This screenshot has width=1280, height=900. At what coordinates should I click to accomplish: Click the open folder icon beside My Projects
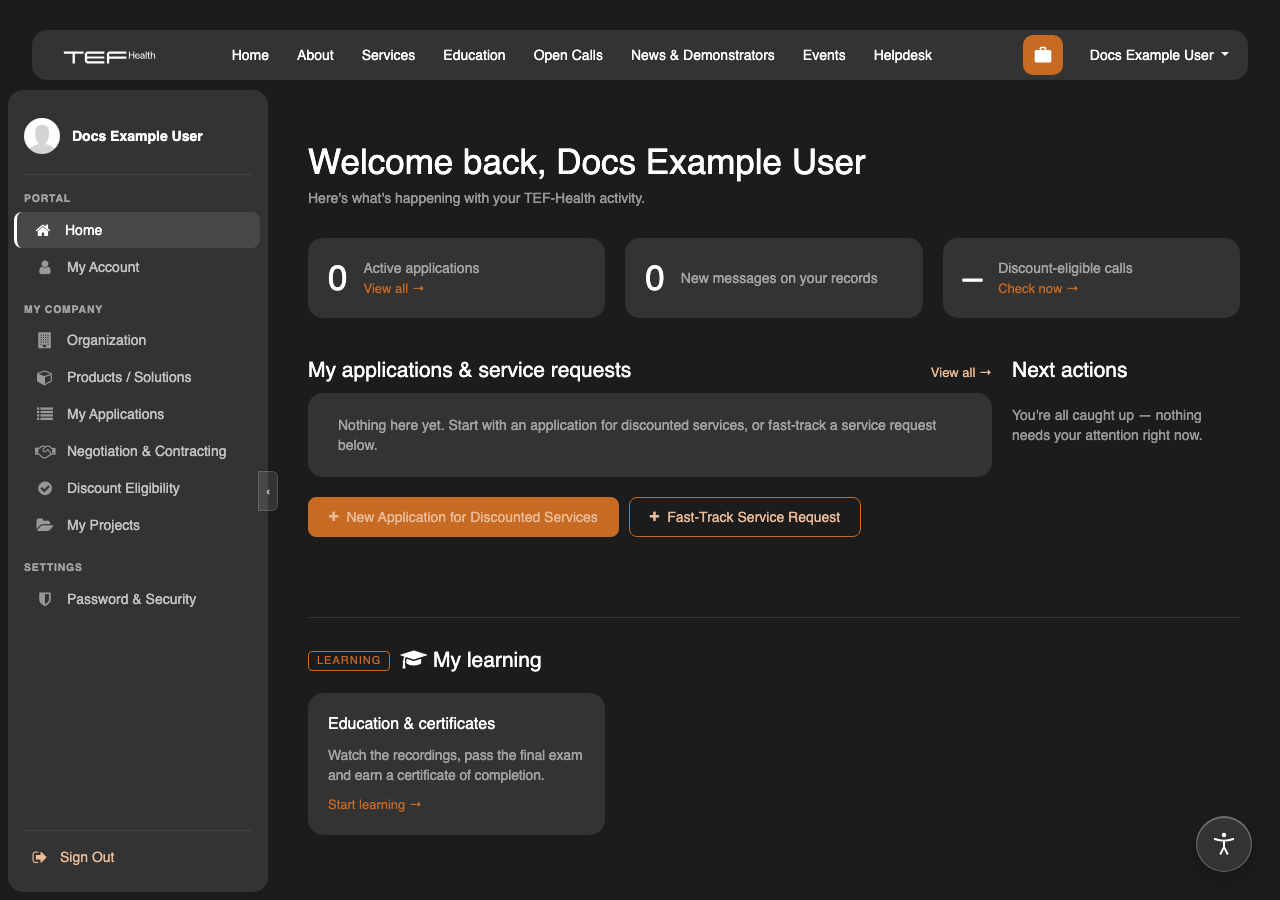point(44,525)
